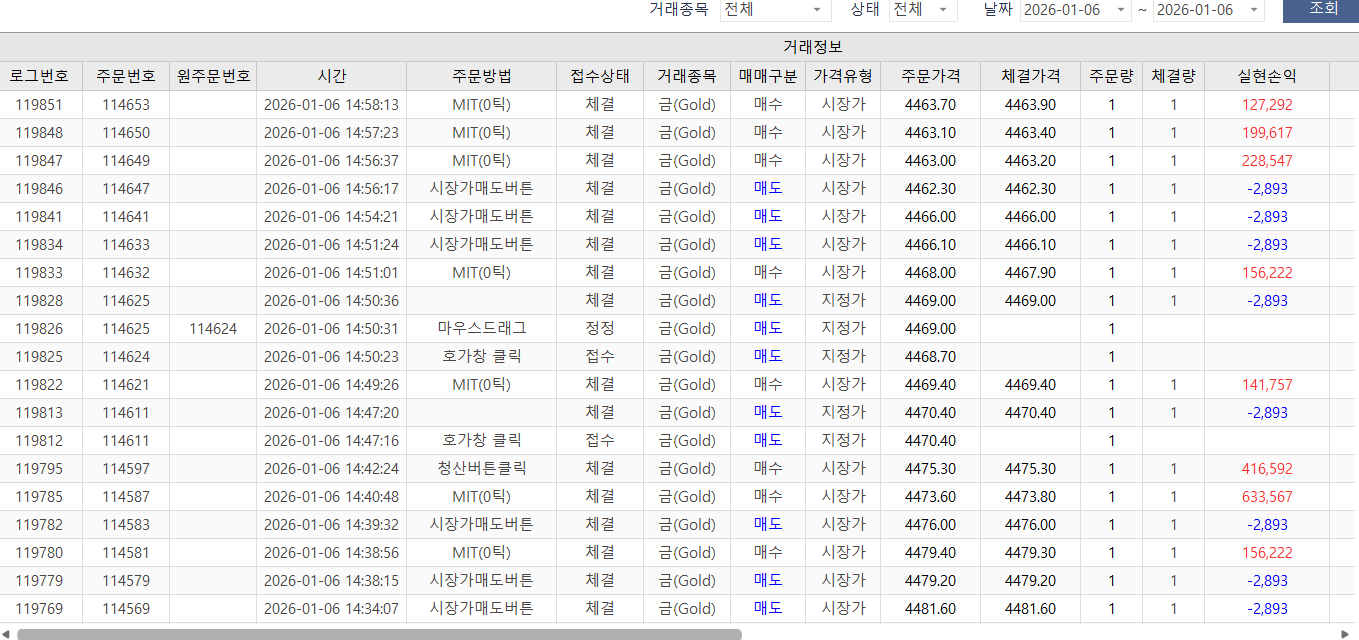Click 매수 in row 119833
Image resolution: width=1359 pixels, height=640 pixels.
[x=768, y=273]
